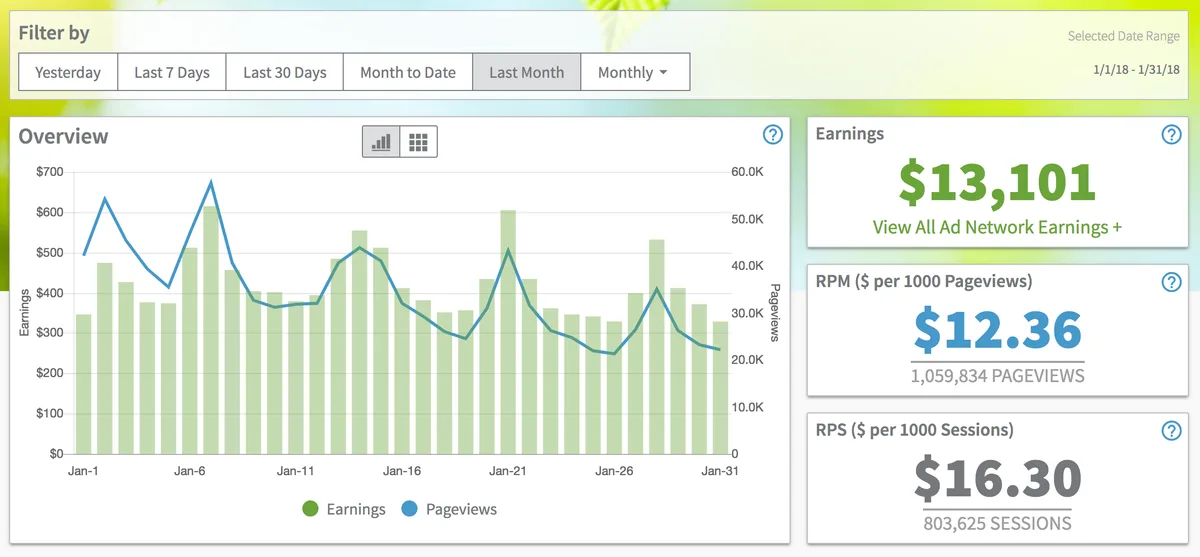Viewport: 1200px width, 557px height.
Task: Open help icon for Overview panel
Action: (772, 135)
